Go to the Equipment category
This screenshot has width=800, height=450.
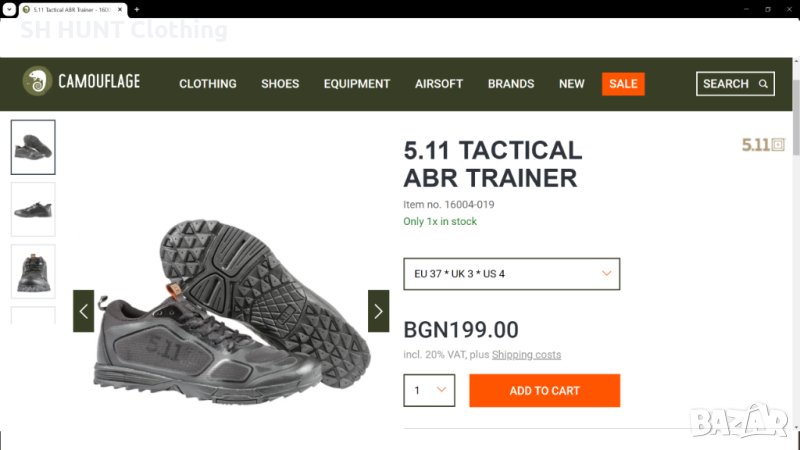point(357,84)
